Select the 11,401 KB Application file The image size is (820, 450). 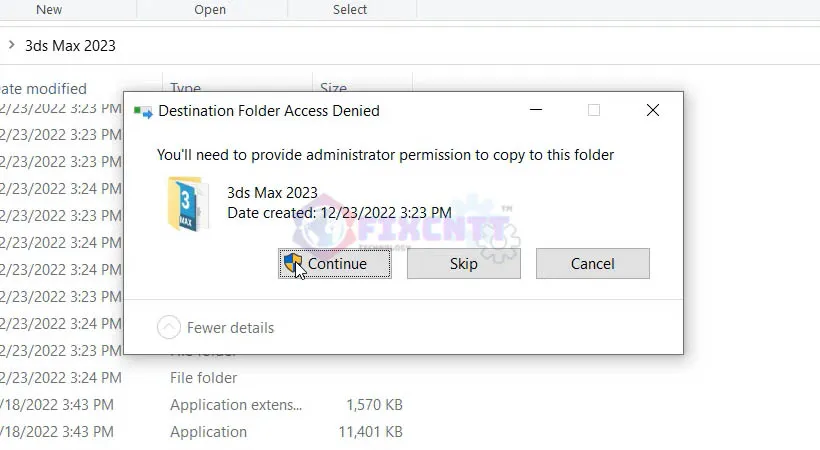[x=208, y=432]
